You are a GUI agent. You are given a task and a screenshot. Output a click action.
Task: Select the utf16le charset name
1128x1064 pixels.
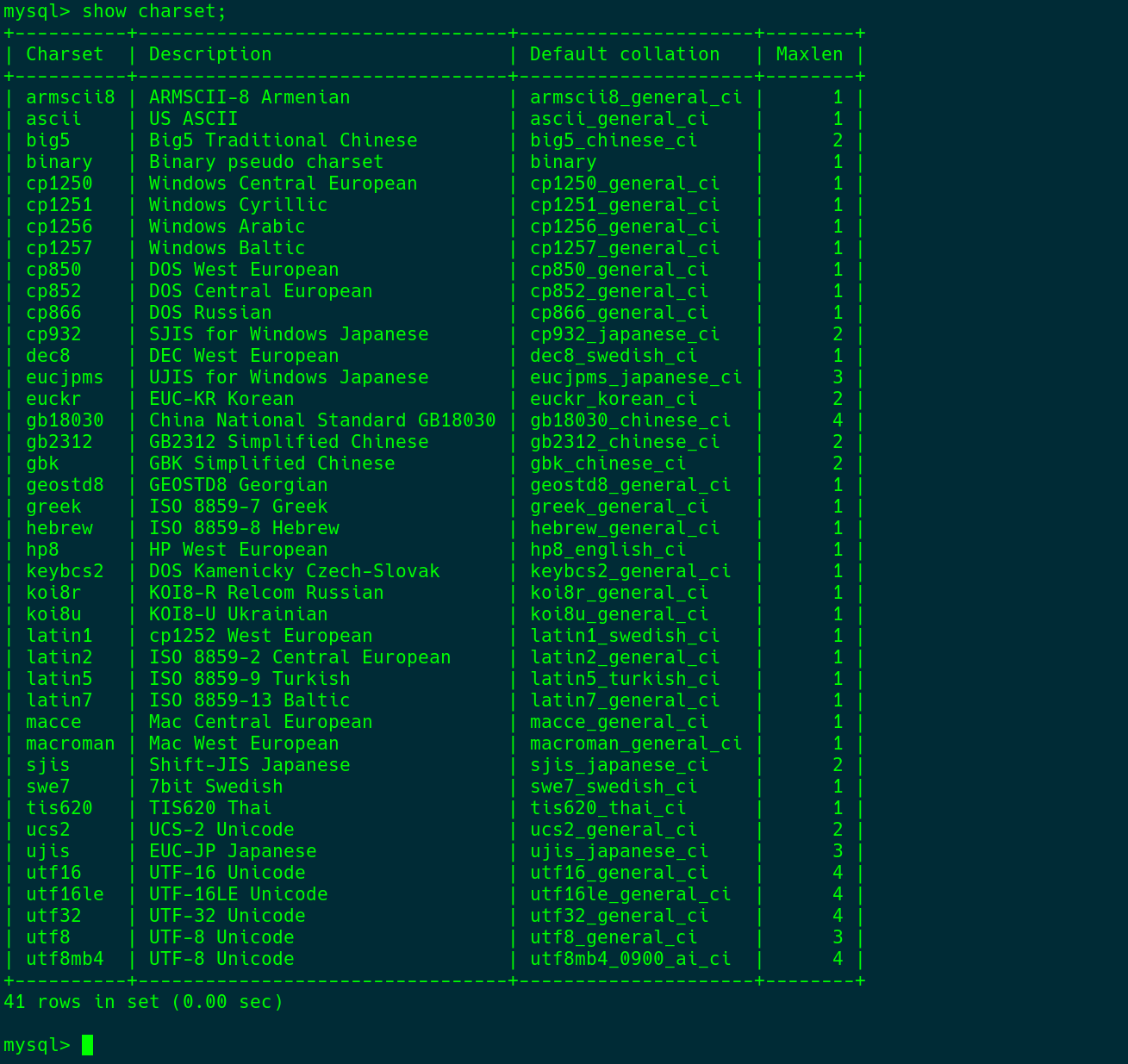pos(65,893)
